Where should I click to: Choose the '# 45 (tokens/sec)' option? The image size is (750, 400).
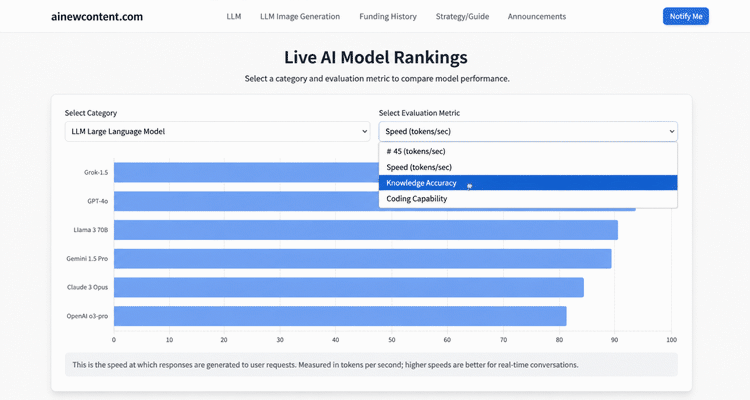(x=528, y=151)
